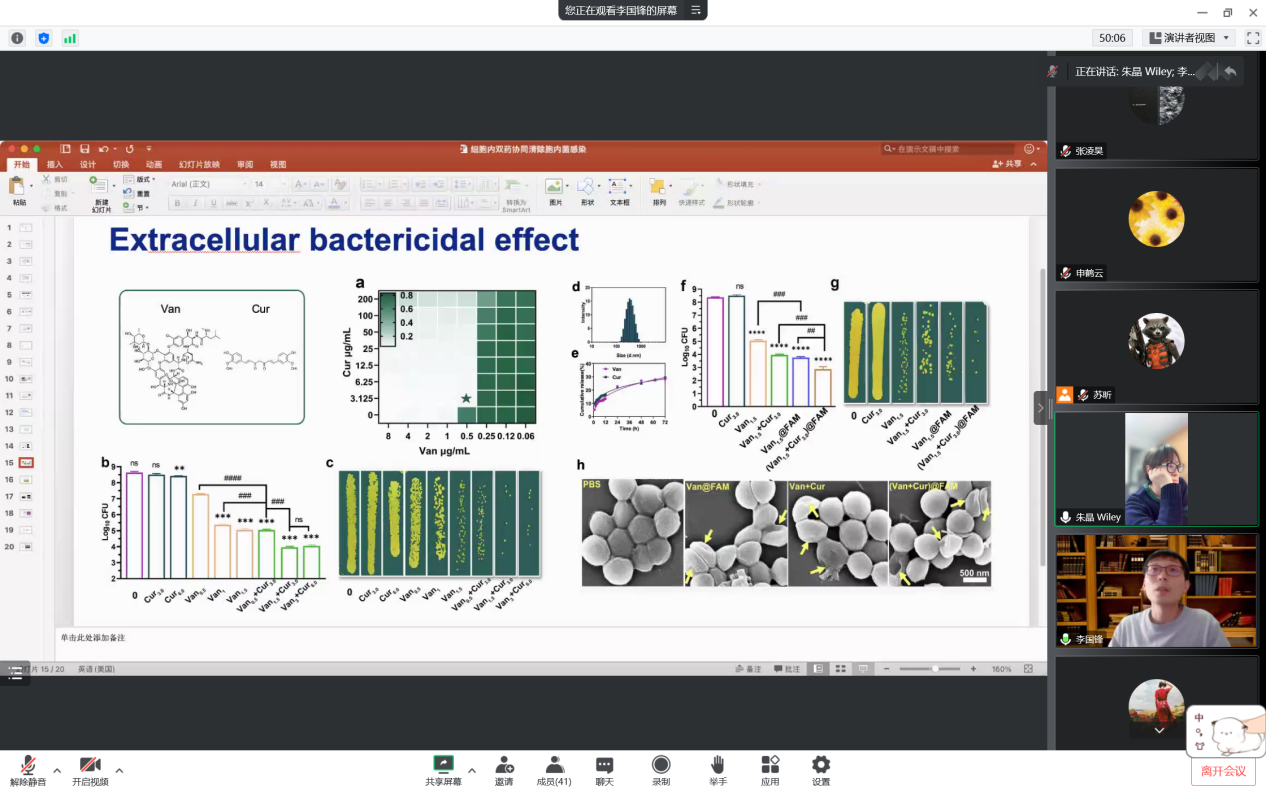The image size is (1266, 791).
Task: Select slide 15 thumbnail in slide panel
Action: 26,463
